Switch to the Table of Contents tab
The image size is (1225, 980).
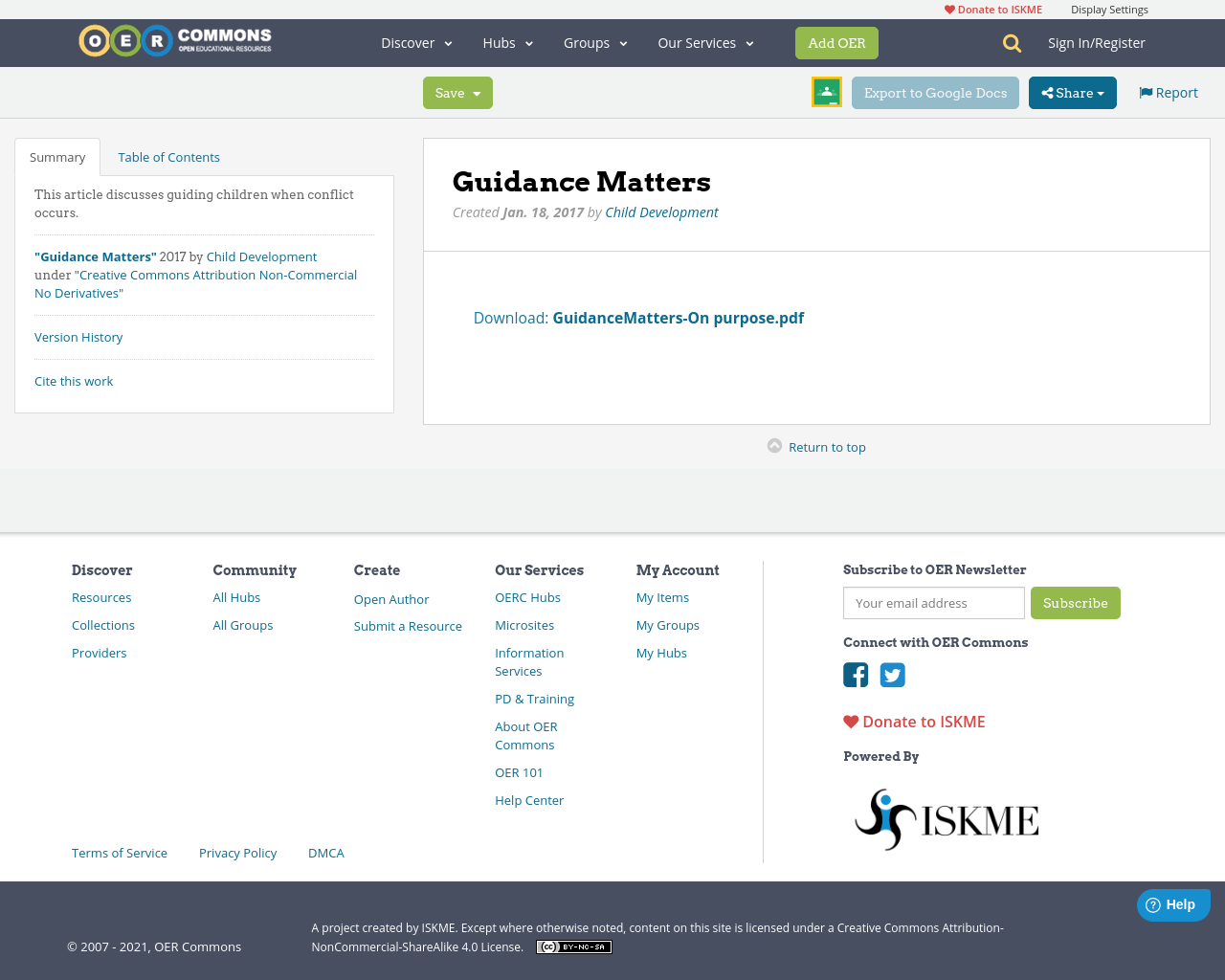168,156
